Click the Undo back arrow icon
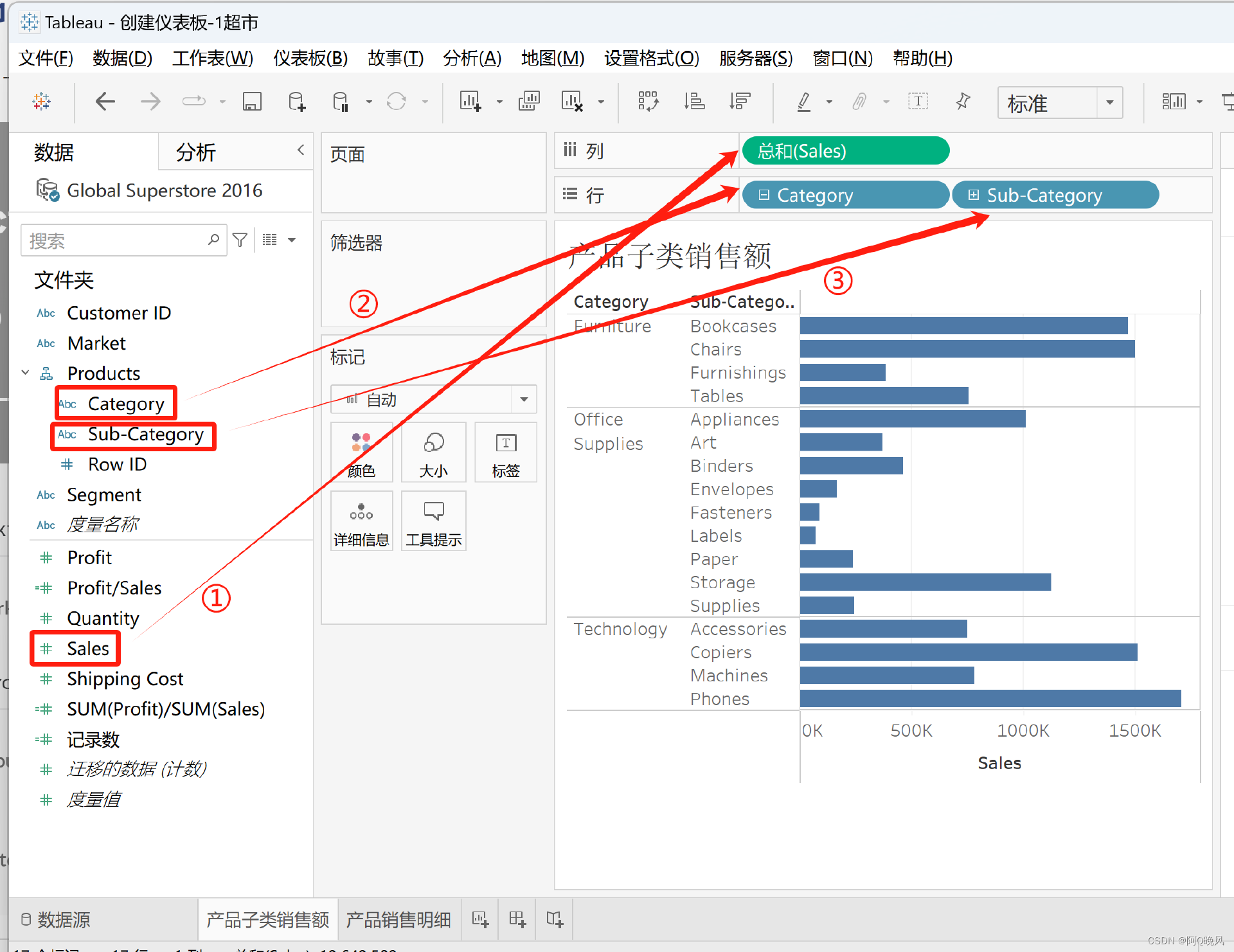The image size is (1234, 952). (105, 102)
